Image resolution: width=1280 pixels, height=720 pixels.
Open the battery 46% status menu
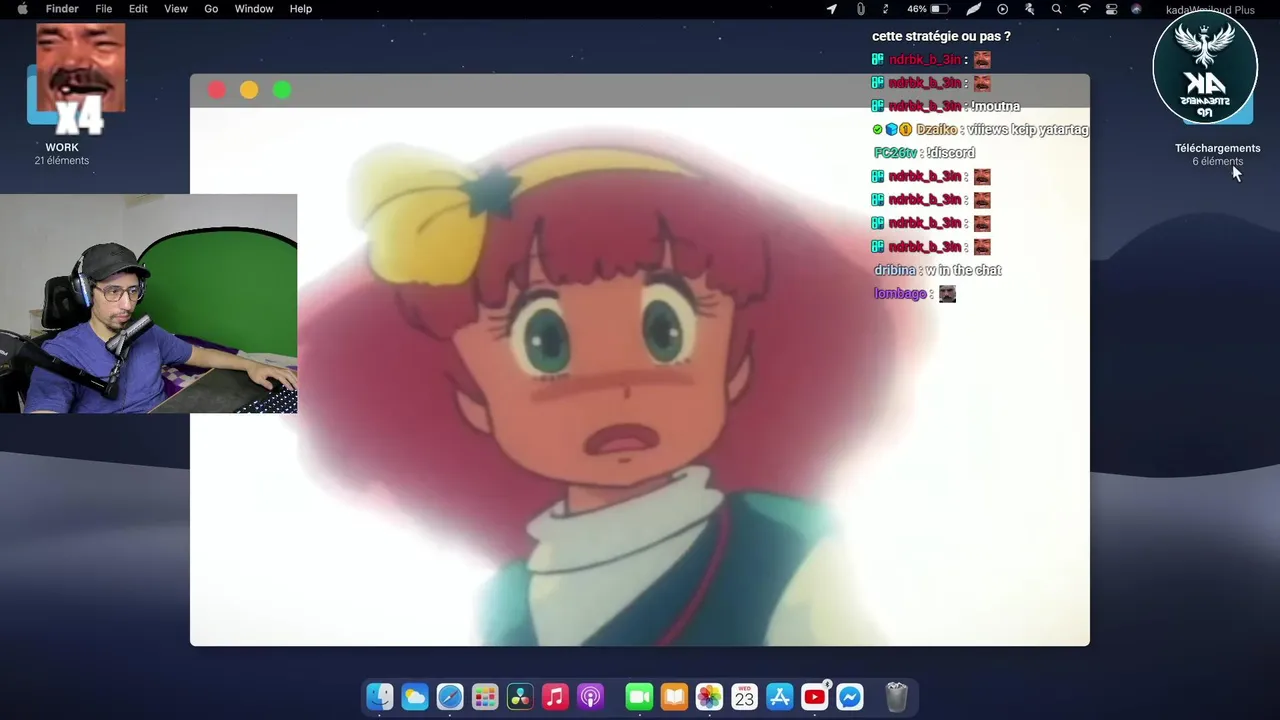pos(928,9)
